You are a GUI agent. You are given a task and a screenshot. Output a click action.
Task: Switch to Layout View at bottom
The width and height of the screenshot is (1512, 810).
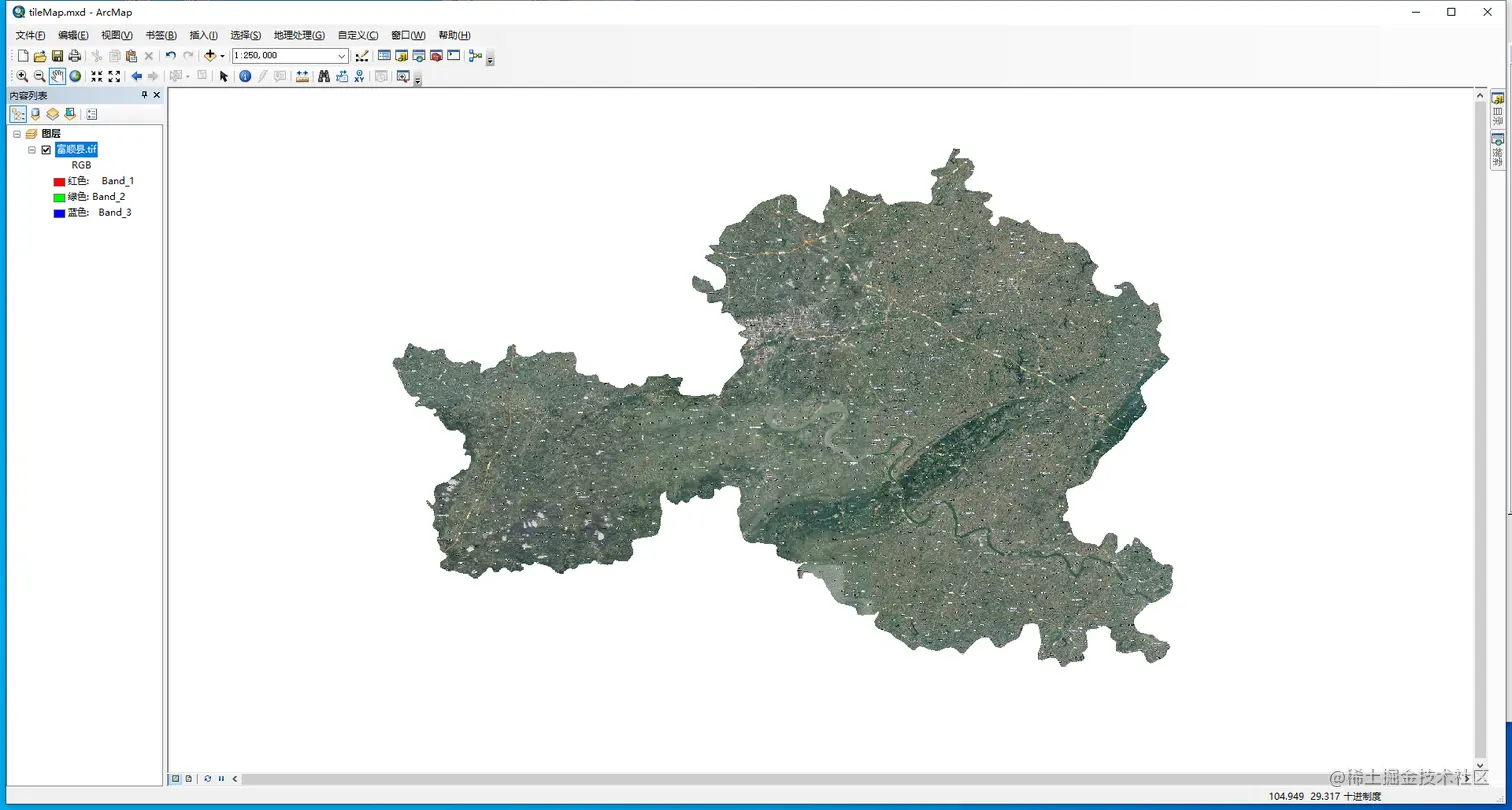point(188,778)
